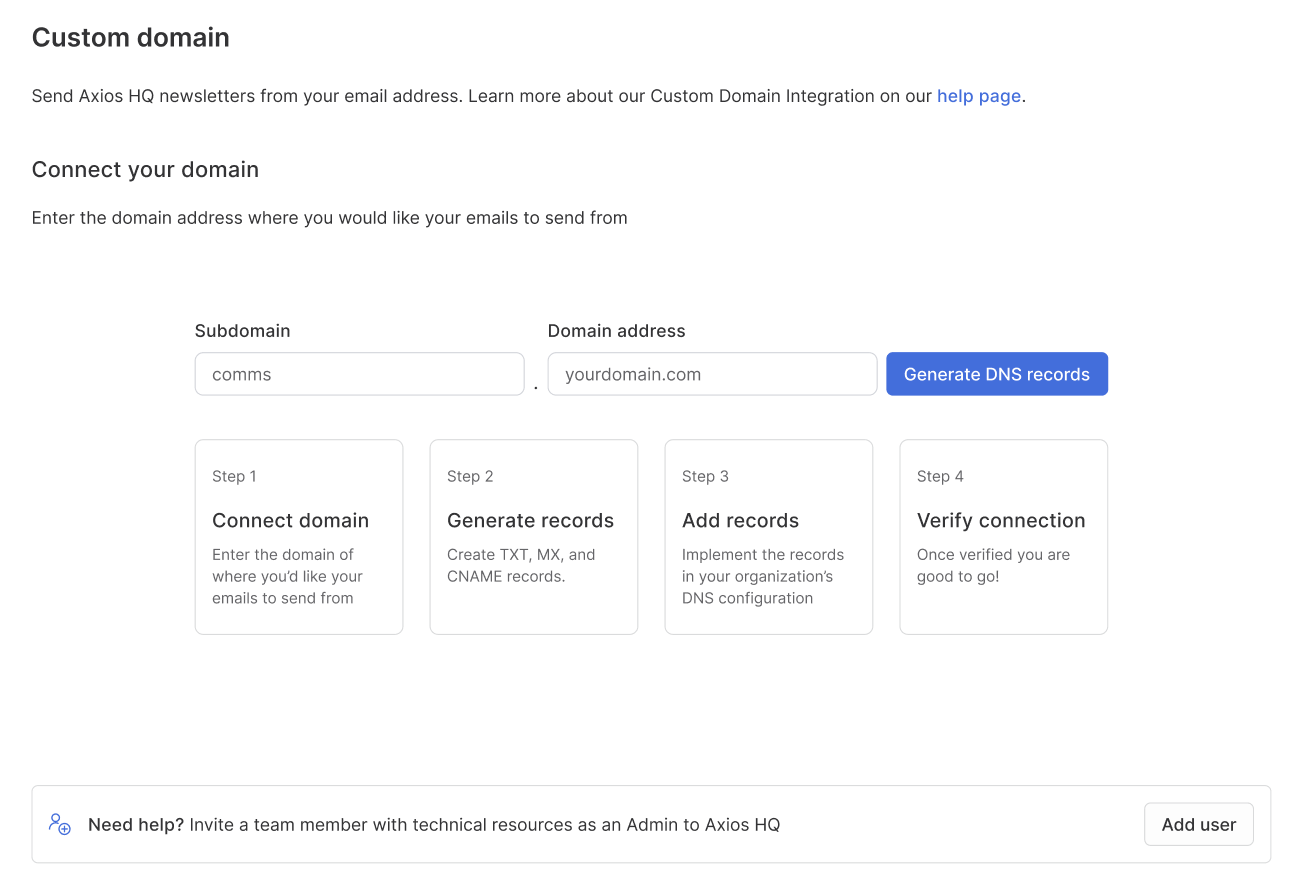Click the Custom domain page heading

pyautogui.click(x=131, y=38)
